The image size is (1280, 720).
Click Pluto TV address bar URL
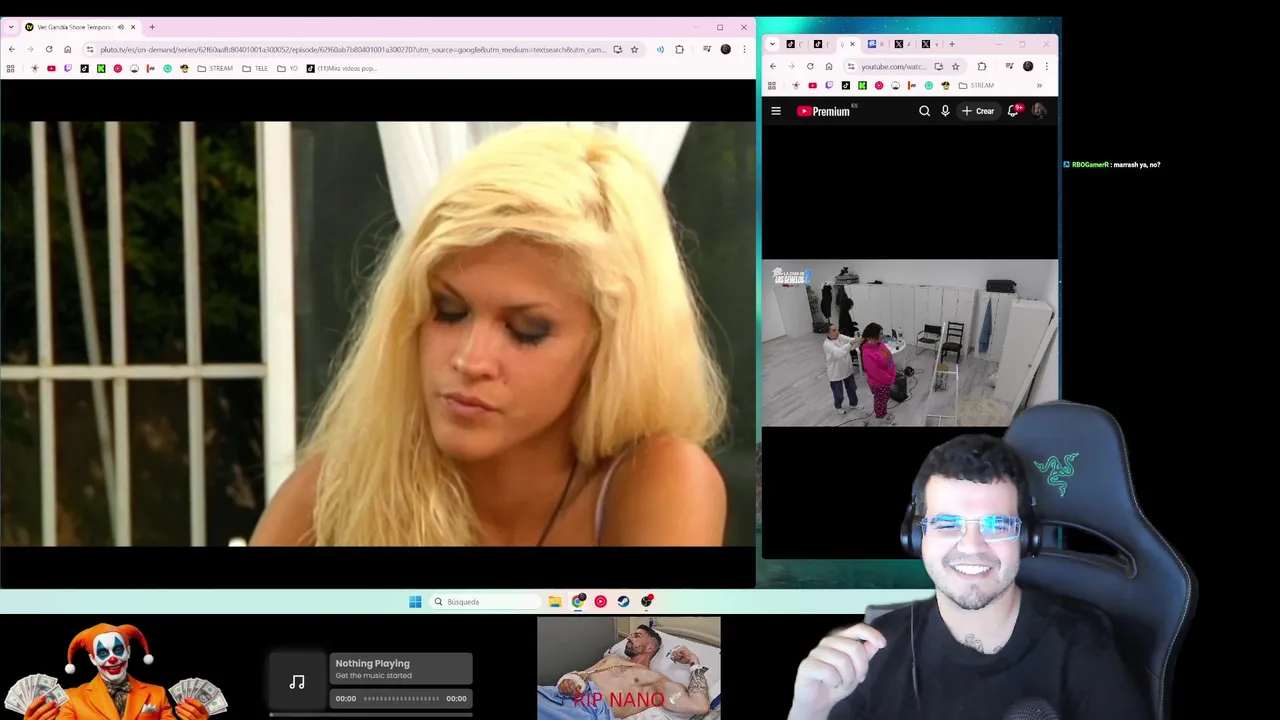tap(352, 49)
